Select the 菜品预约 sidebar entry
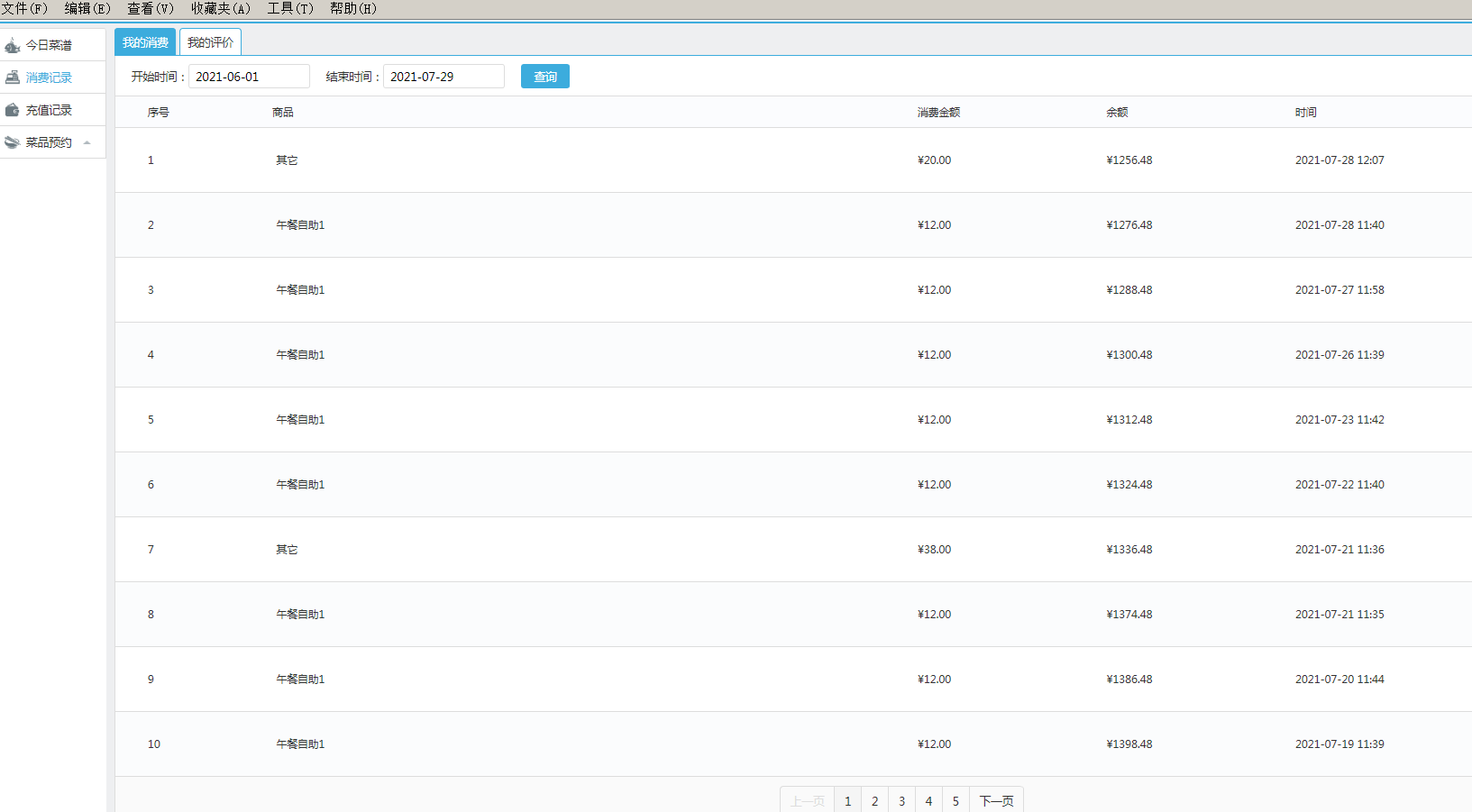 [x=53, y=142]
